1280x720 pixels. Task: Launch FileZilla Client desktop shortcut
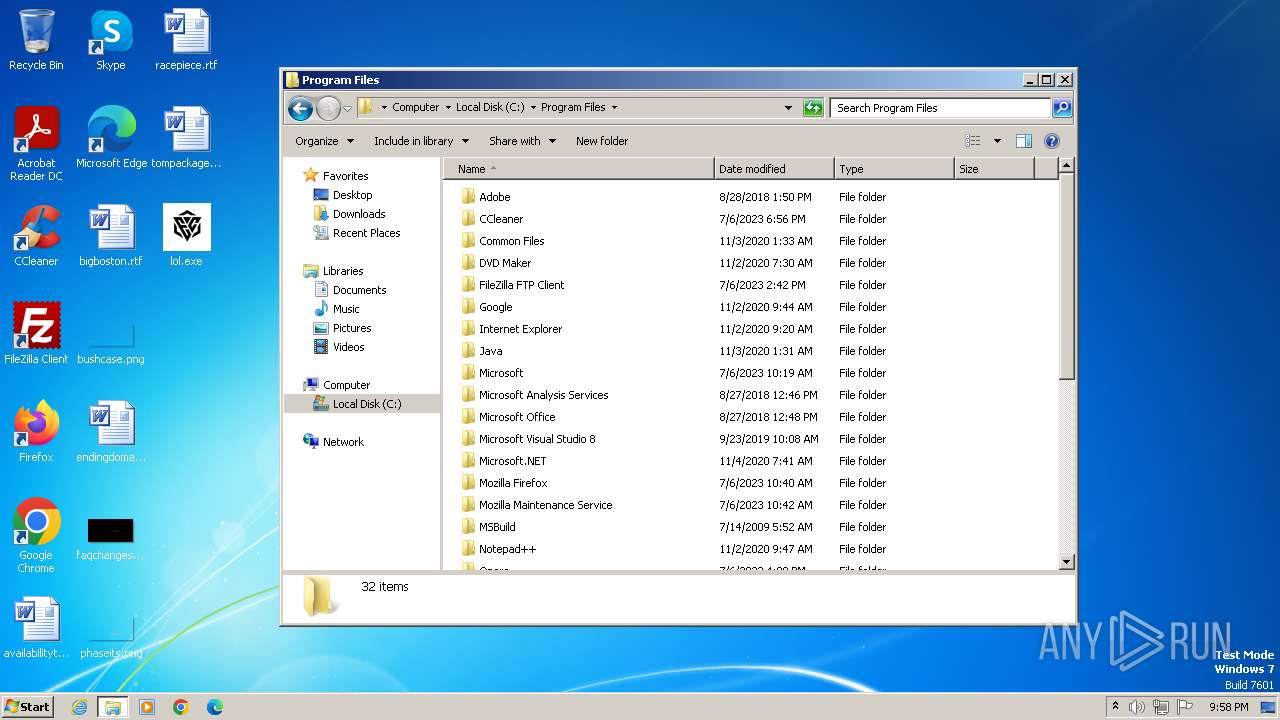coord(36,334)
